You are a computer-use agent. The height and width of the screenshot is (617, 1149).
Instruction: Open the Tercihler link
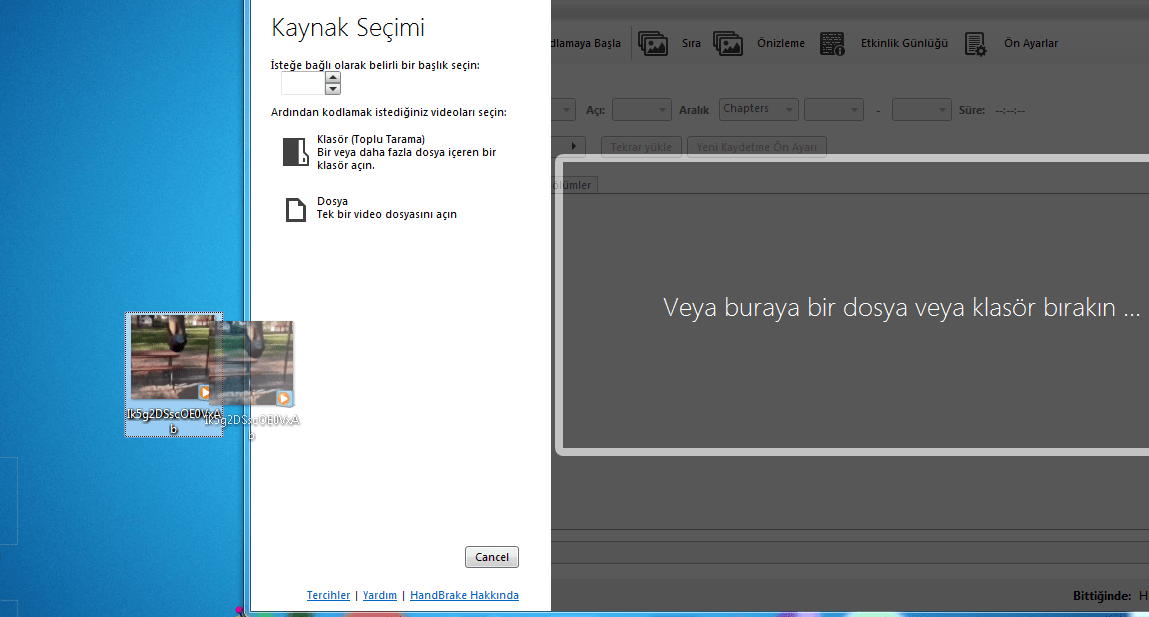point(328,595)
